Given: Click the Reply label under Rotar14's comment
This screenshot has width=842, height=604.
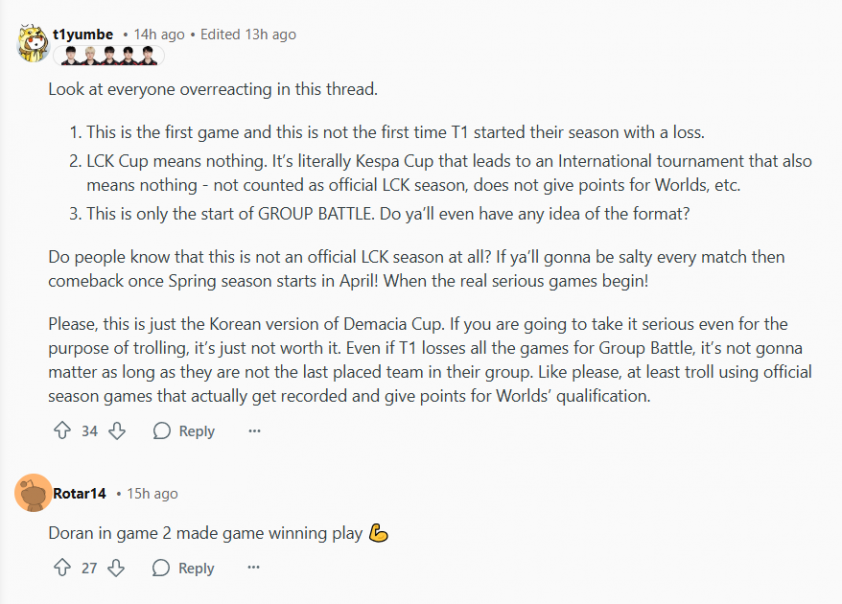Looking at the screenshot, I should pyautogui.click(x=196, y=568).
